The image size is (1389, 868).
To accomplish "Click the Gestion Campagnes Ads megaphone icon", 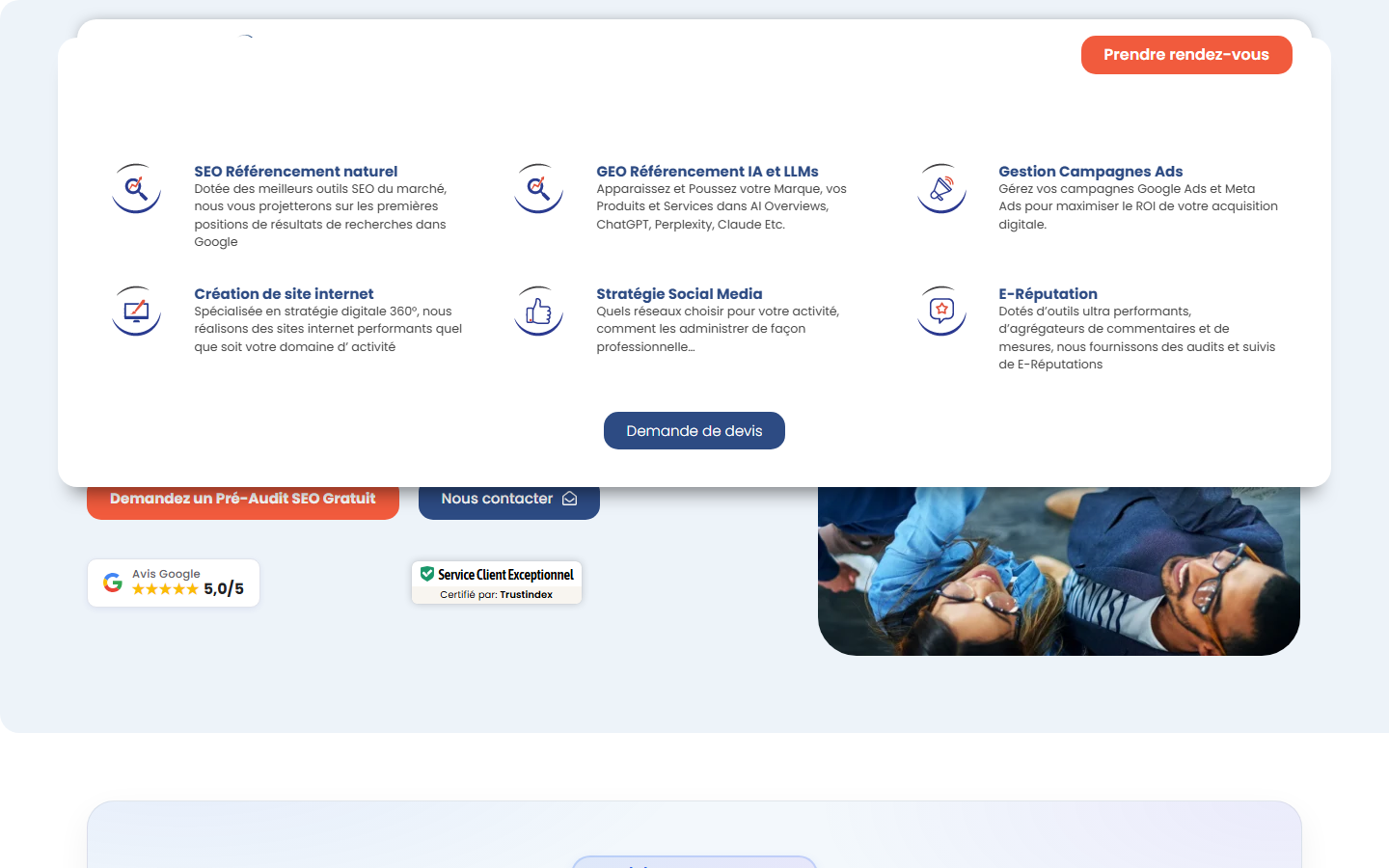I will 941,188.
